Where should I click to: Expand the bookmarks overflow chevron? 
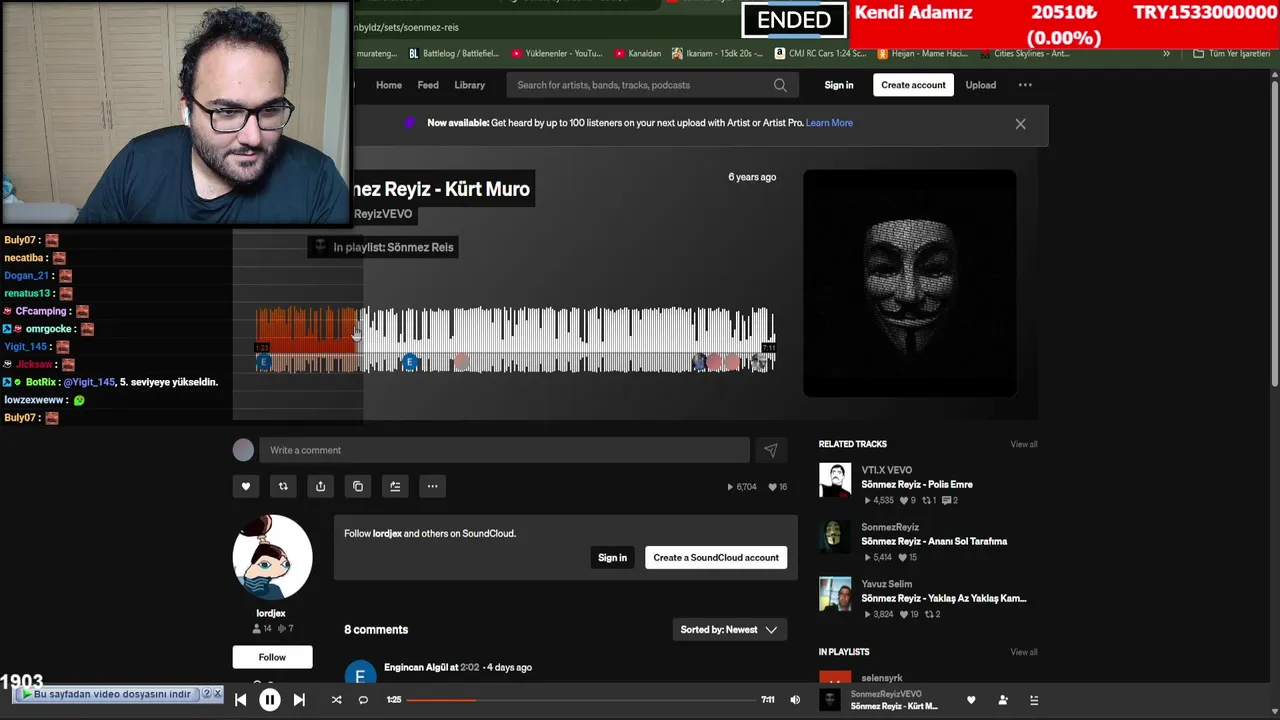pos(1166,53)
